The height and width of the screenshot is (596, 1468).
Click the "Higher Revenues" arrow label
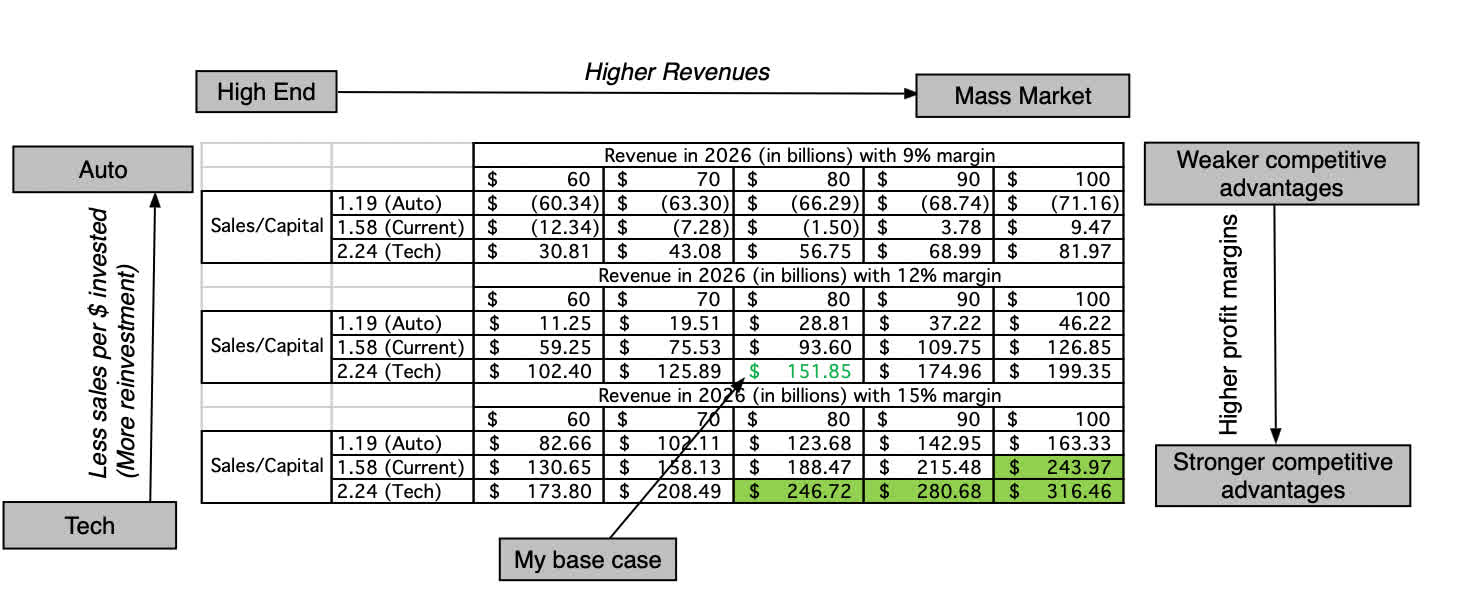pos(676,71)
